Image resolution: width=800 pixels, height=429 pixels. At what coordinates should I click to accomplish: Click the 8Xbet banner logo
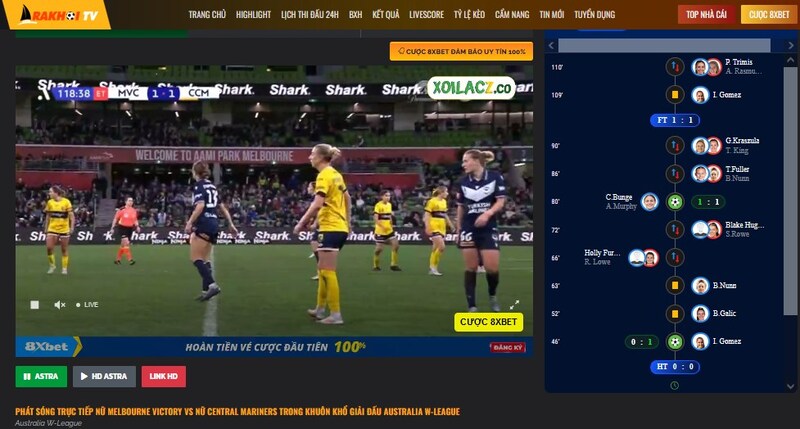click(48, 346)
